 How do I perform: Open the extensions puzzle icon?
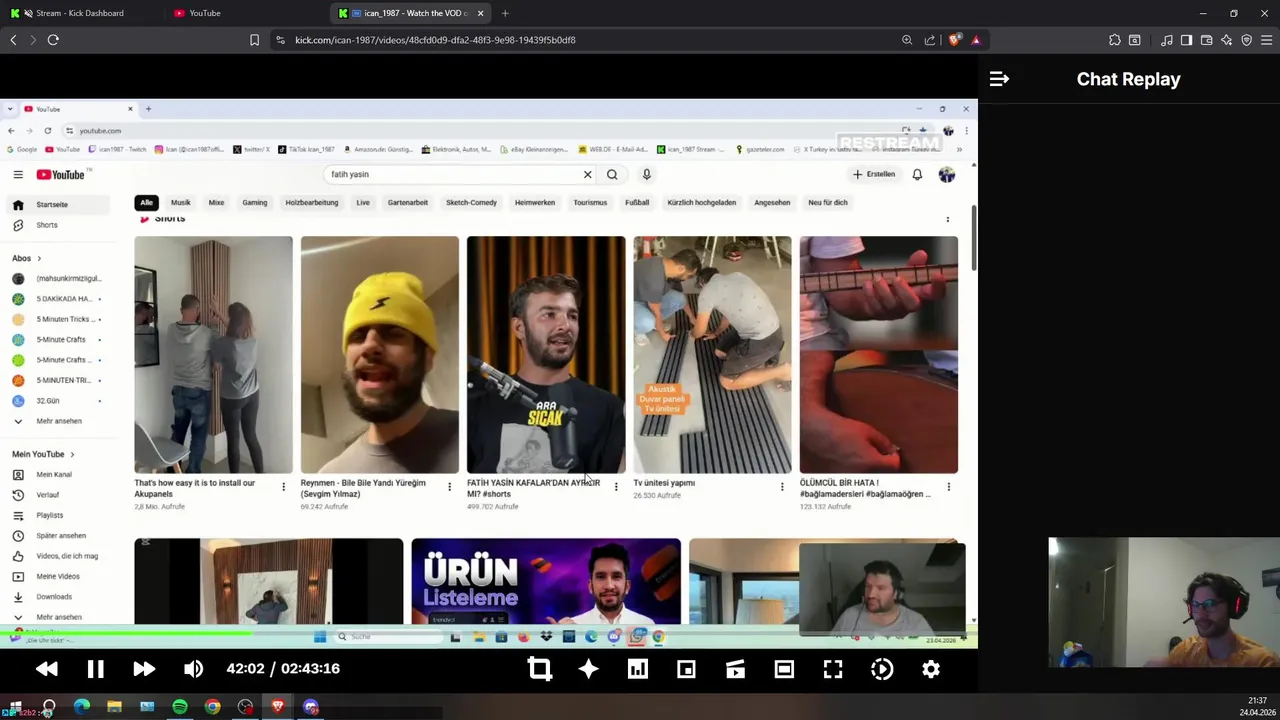point(1115,40)
